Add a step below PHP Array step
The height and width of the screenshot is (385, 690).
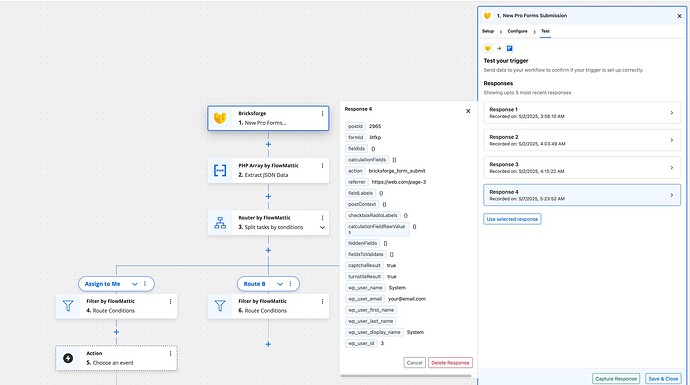268,197
